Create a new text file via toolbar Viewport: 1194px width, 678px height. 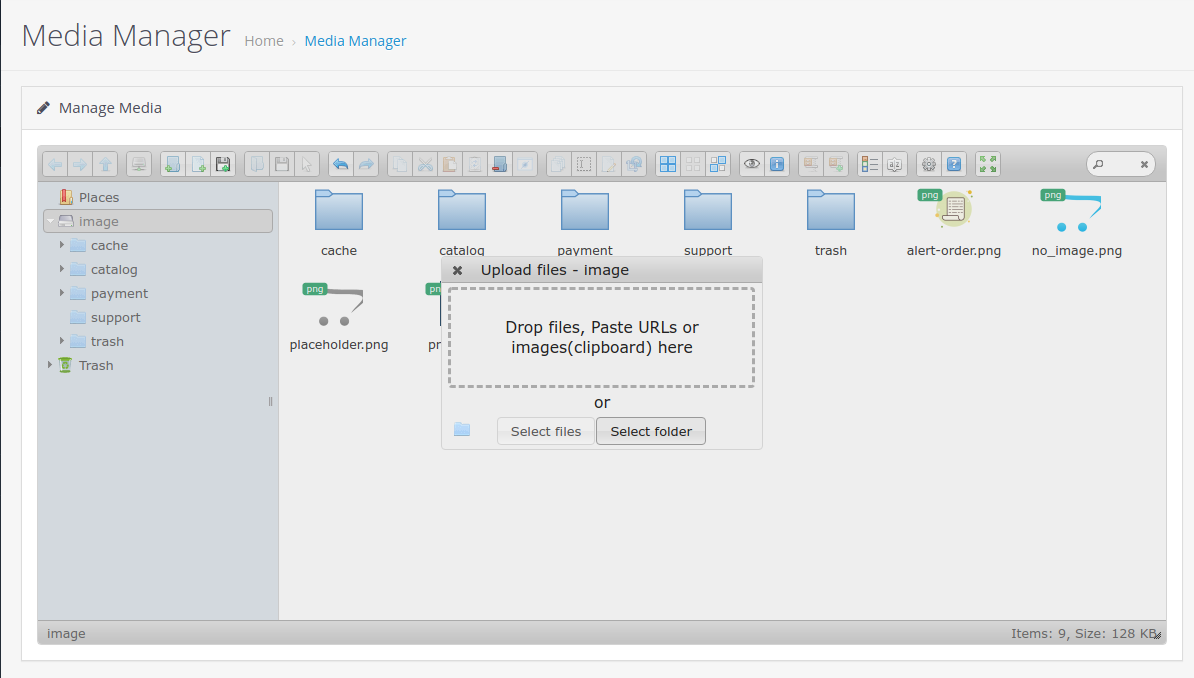[197, 163]
